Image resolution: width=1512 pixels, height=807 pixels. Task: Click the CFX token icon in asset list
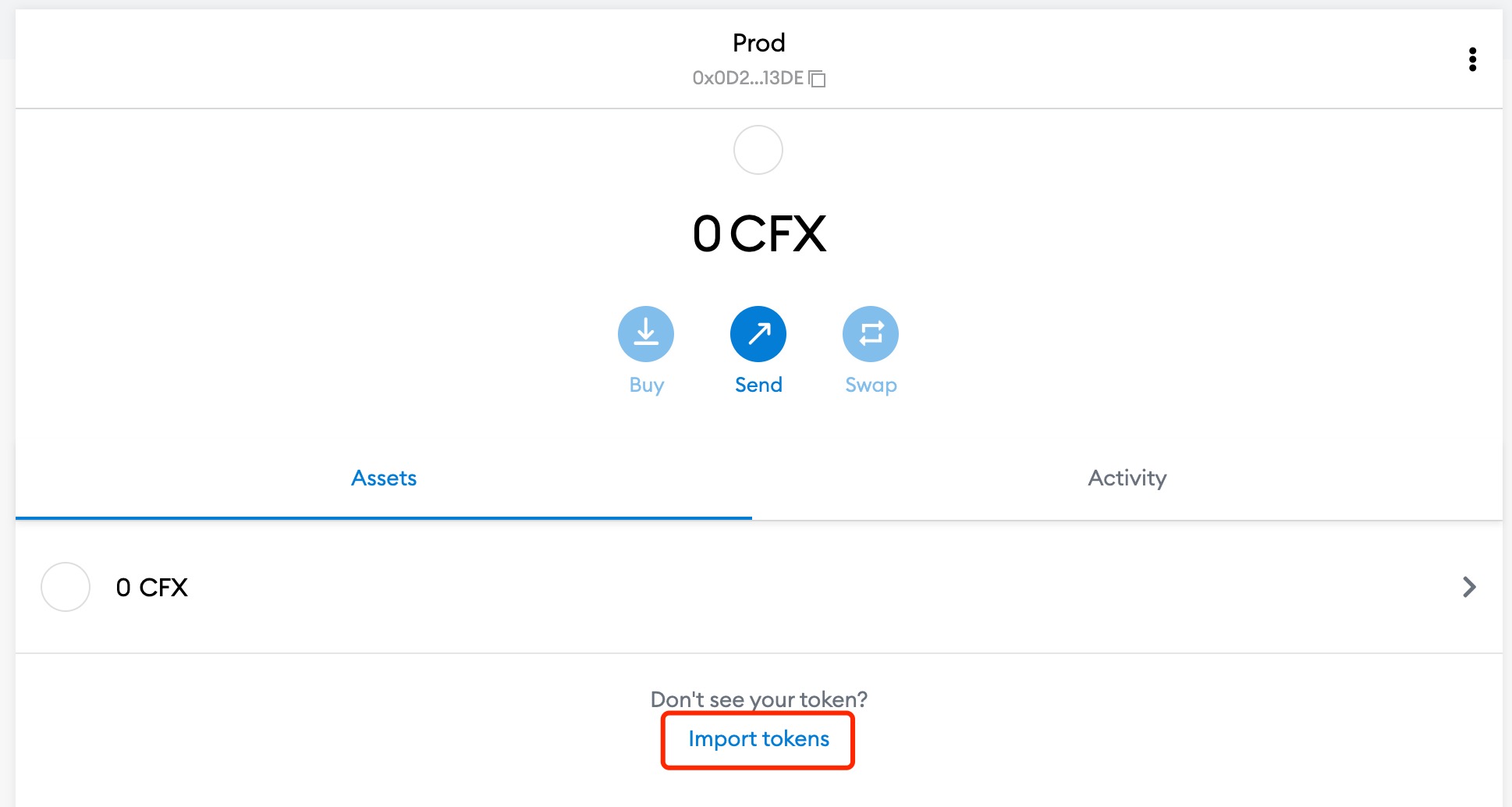tap(66, 587)
